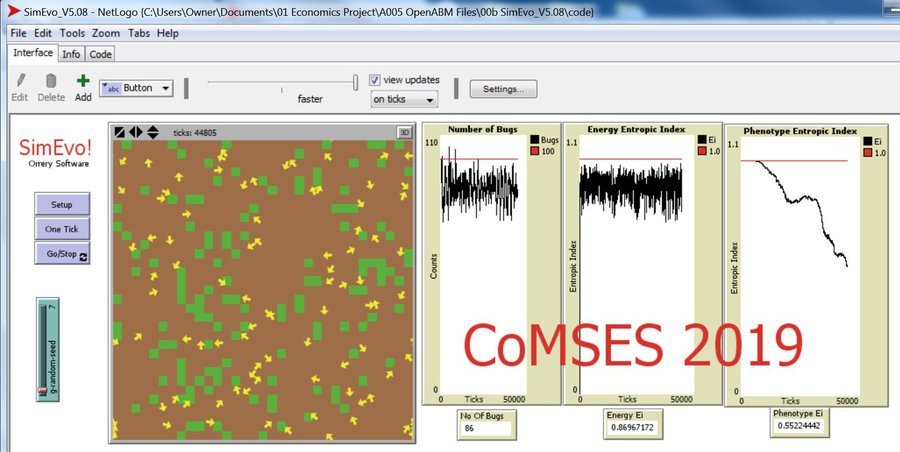Click the One Tick button
Viewport: 900px width, 452px height.
point(62,229)
